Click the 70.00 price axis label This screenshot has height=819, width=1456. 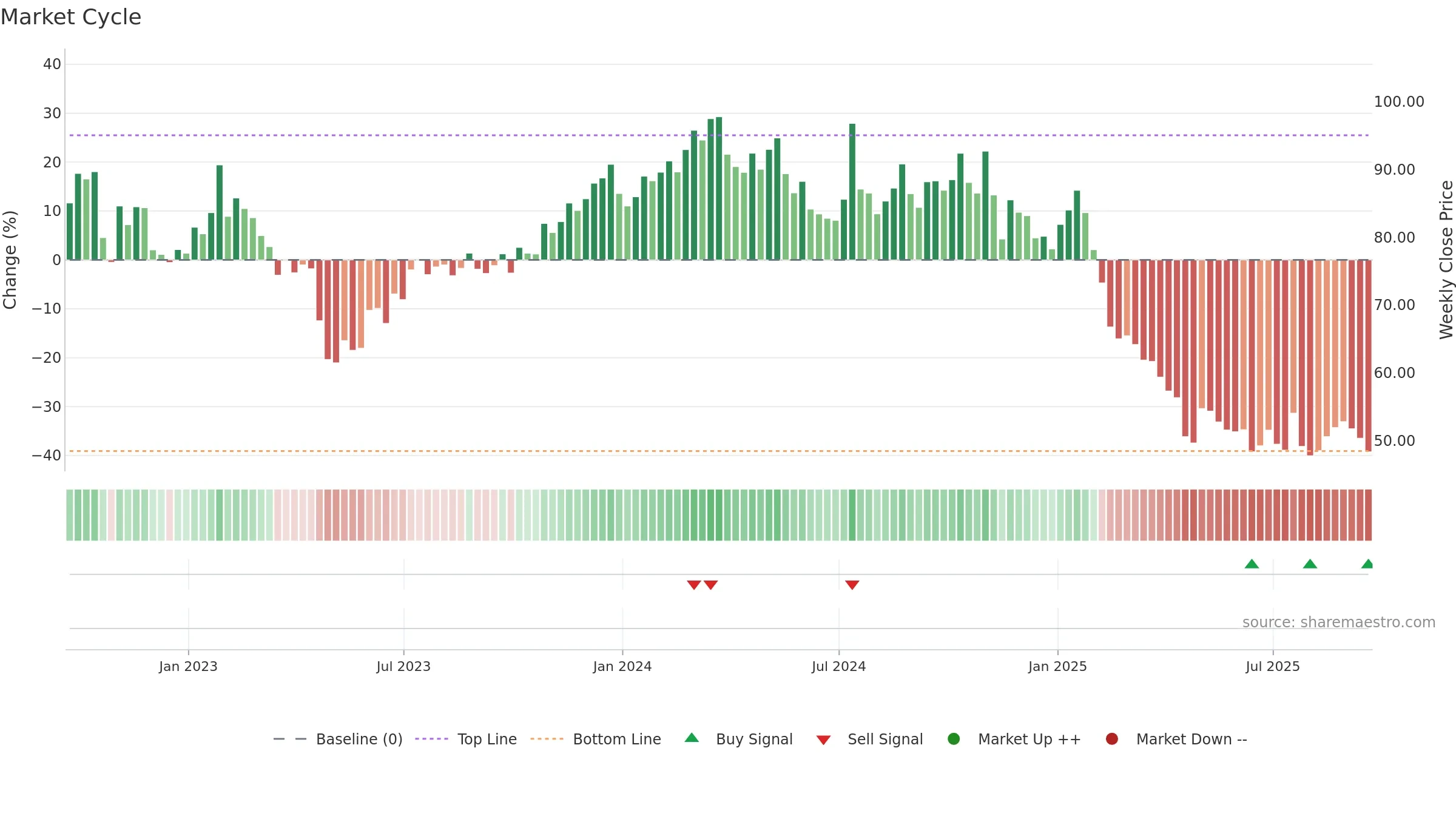point(1394,305)
